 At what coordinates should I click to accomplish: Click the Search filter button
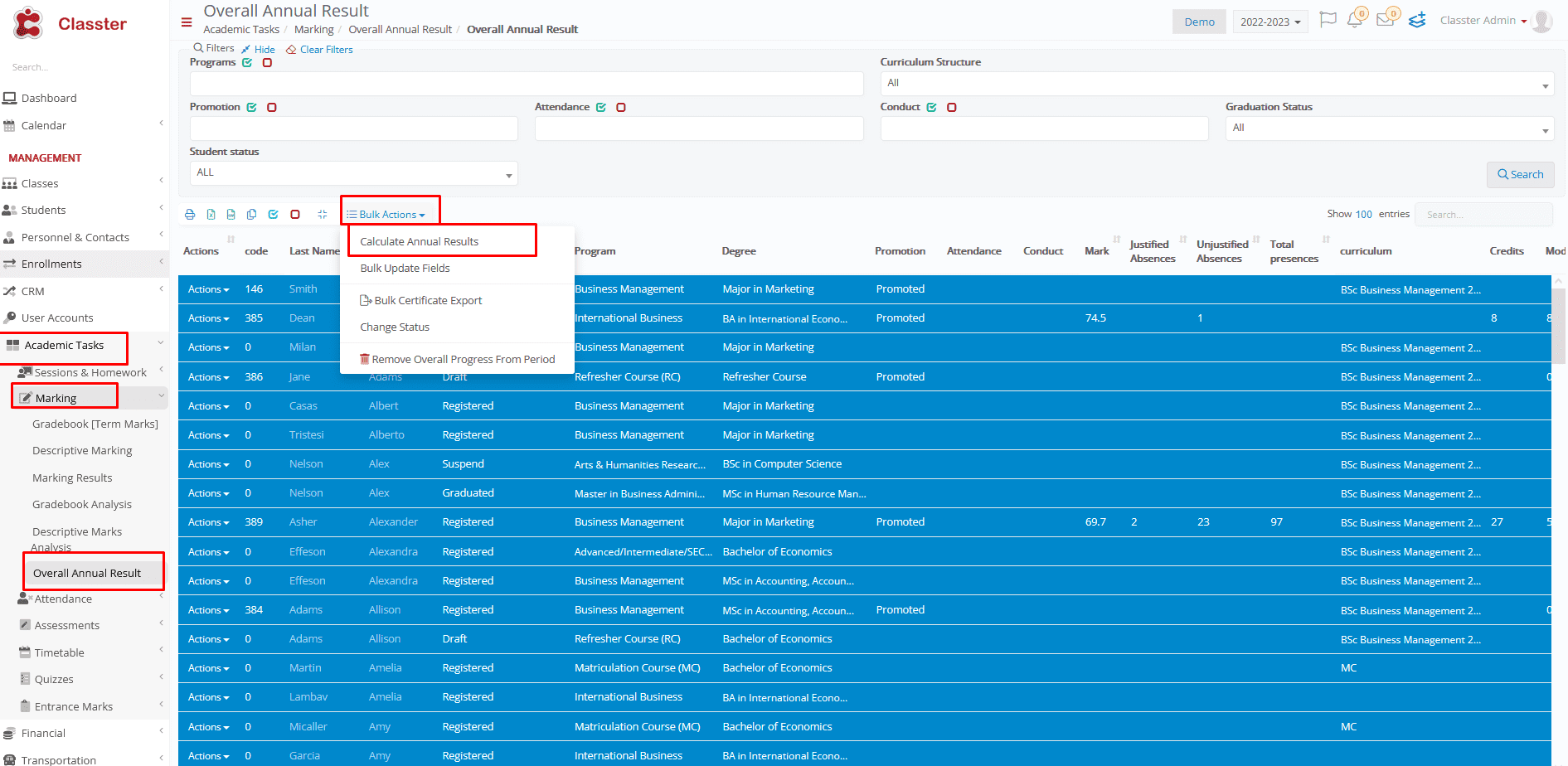click(1520, 174)
